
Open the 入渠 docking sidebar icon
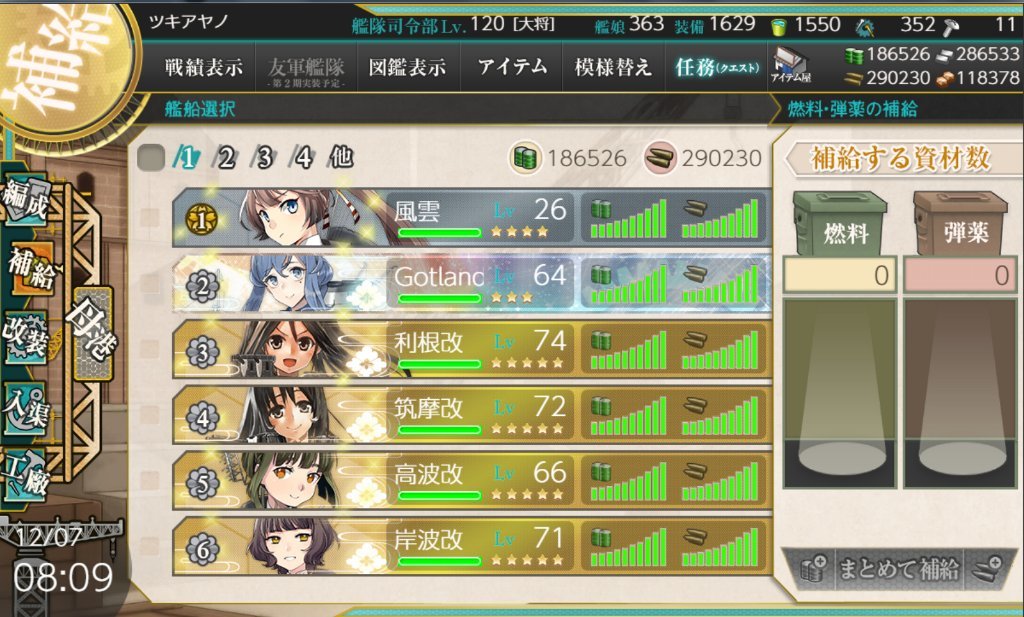tap(26, 408)
